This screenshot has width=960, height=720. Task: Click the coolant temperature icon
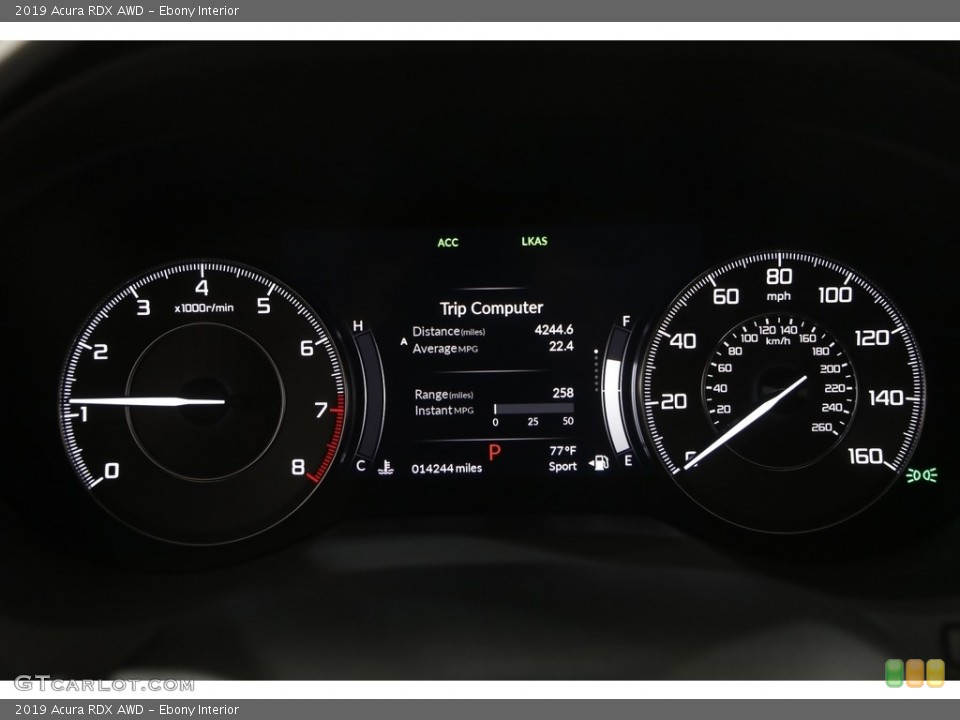click(x=386, y=467)
